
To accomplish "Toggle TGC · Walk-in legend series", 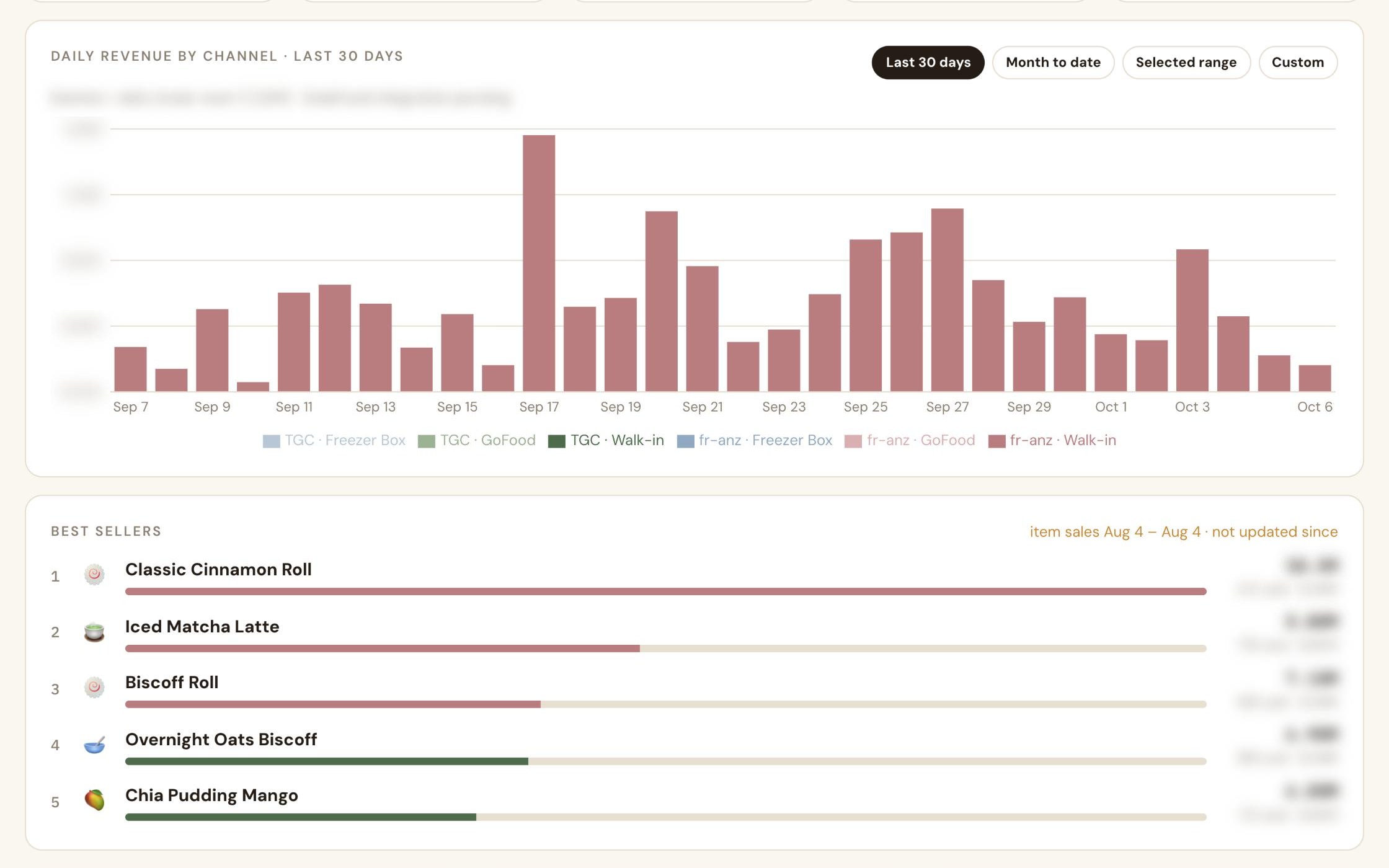I will click(x=606, y=441).
